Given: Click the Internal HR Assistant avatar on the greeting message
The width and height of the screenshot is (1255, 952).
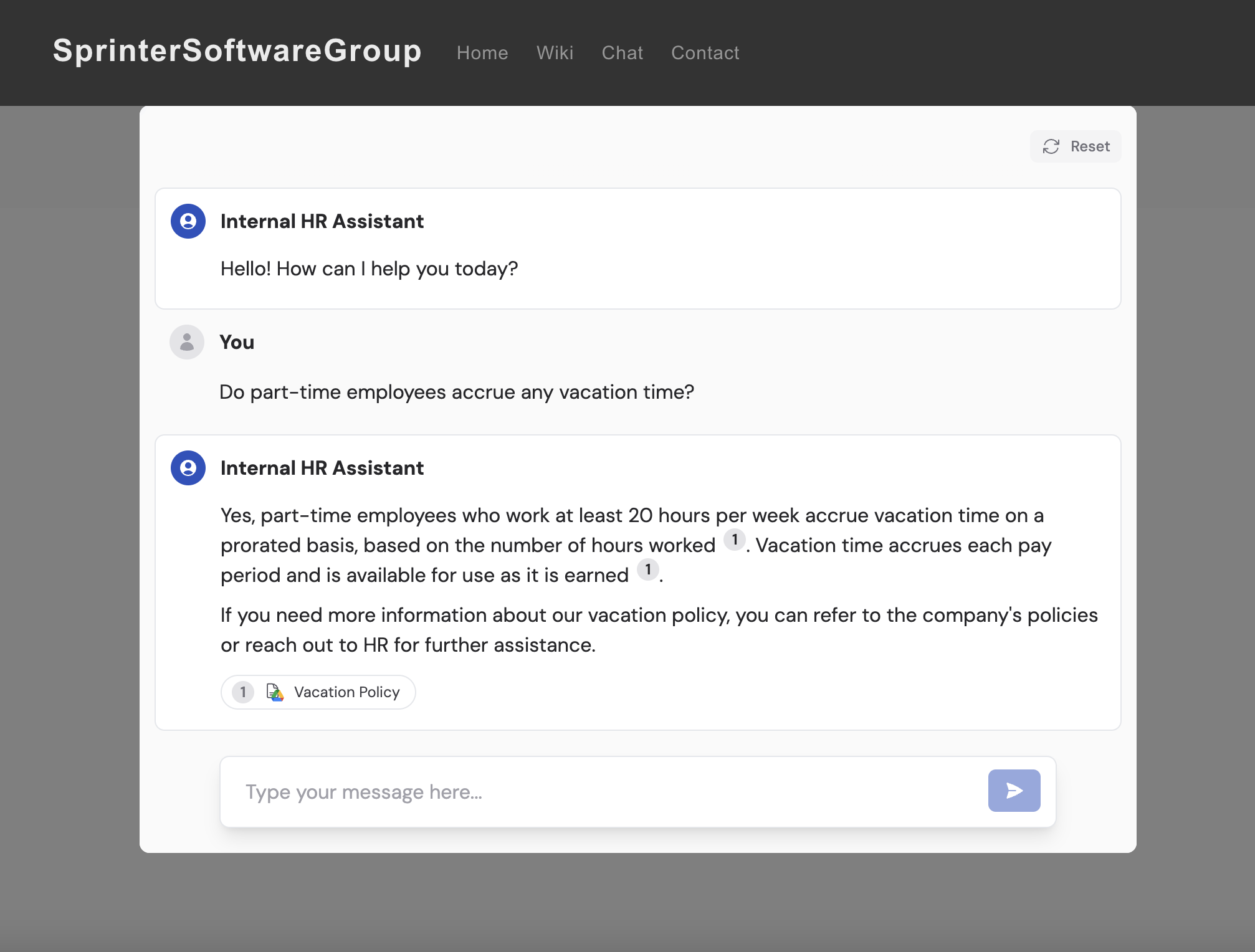Looking at the screenshot, I should pyautogui.click(x=187, y=221).
